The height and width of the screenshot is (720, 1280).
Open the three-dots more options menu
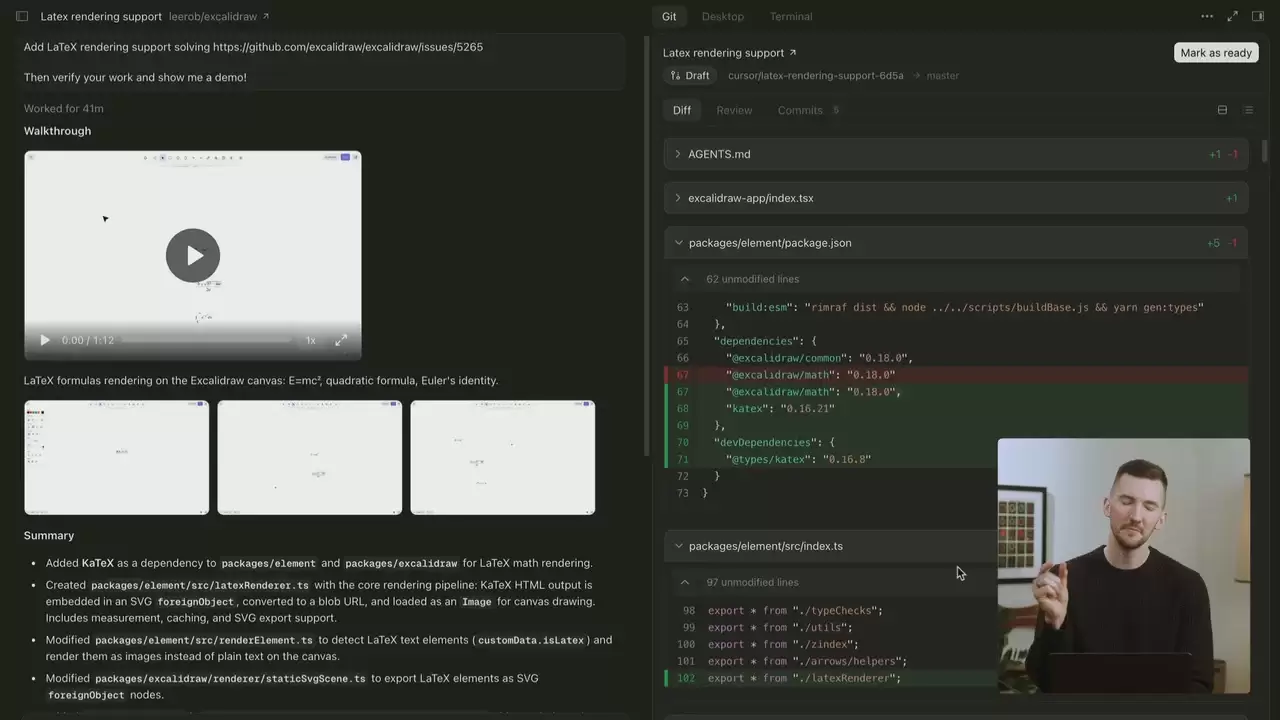(1207, 16)
